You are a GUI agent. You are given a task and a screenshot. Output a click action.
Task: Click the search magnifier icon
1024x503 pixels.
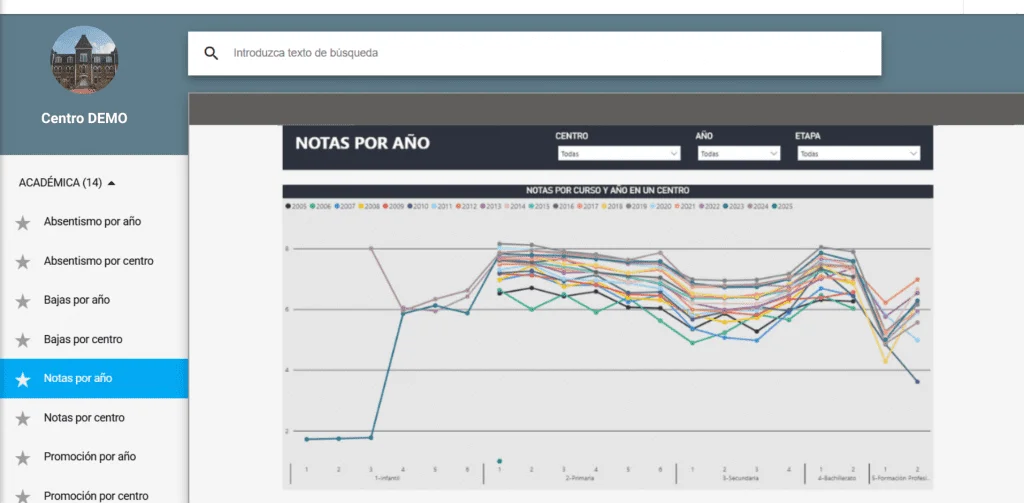coord(211,53)
